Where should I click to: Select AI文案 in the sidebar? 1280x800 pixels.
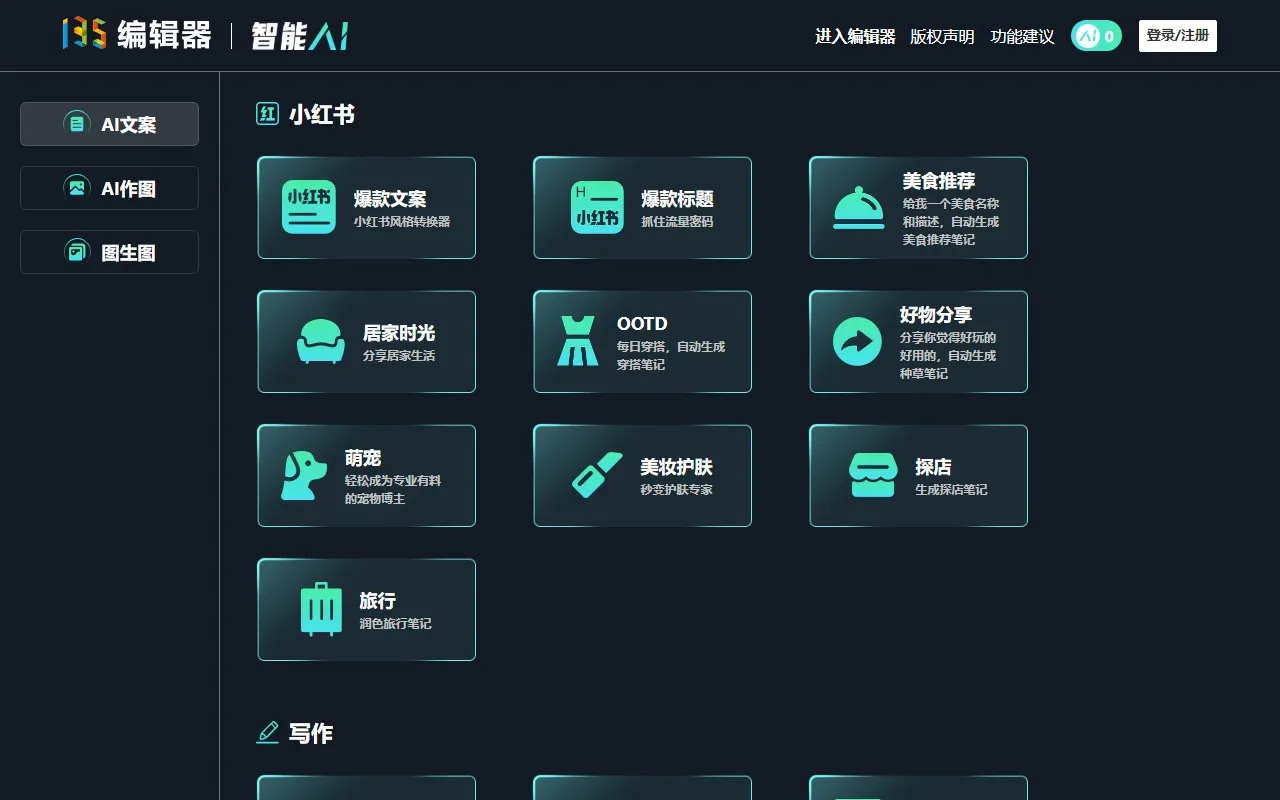[109, 124]
